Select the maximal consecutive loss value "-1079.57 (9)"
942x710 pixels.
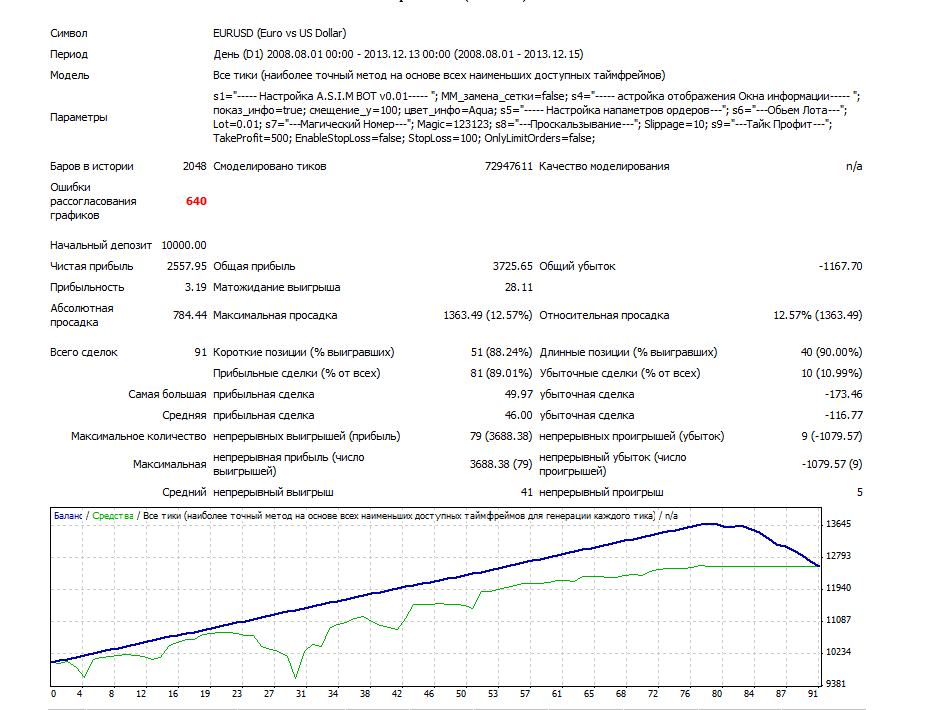[831, 464]
